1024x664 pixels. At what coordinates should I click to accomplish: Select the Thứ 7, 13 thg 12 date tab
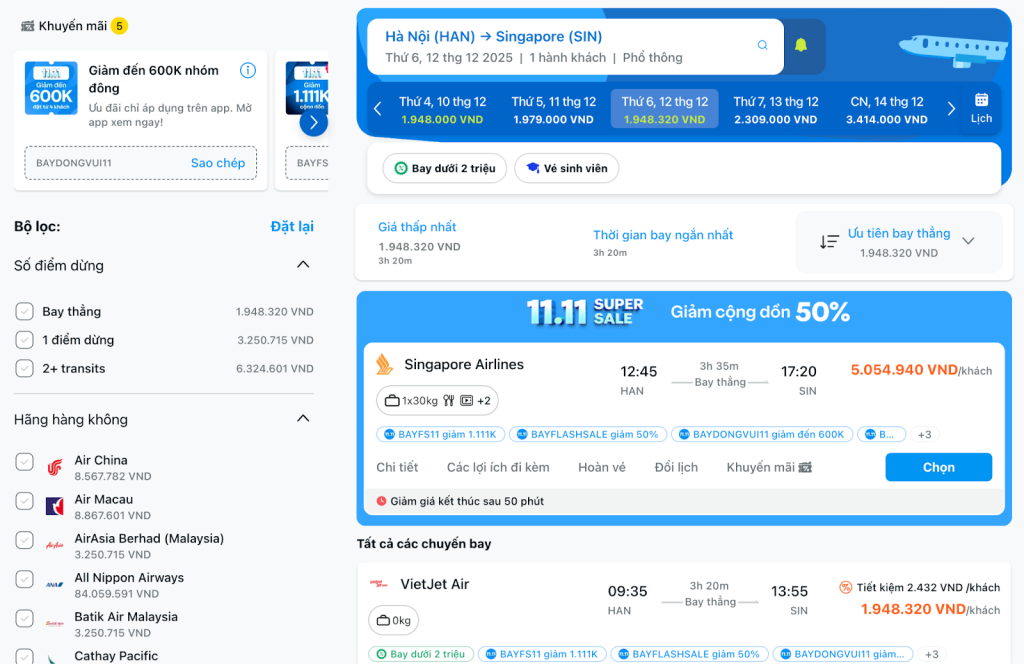[776, 109]
